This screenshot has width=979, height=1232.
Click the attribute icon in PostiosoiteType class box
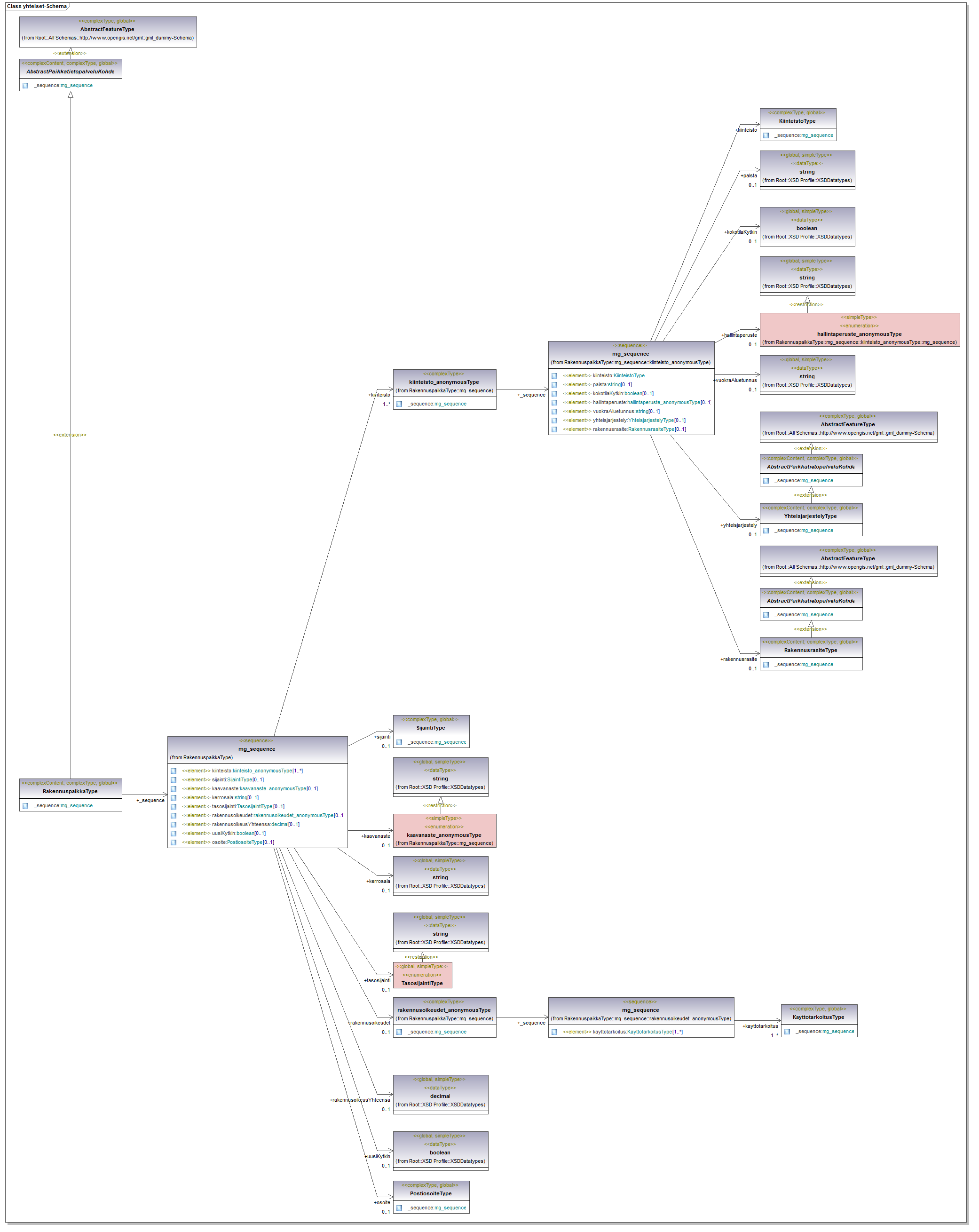tap(399, 1208)
